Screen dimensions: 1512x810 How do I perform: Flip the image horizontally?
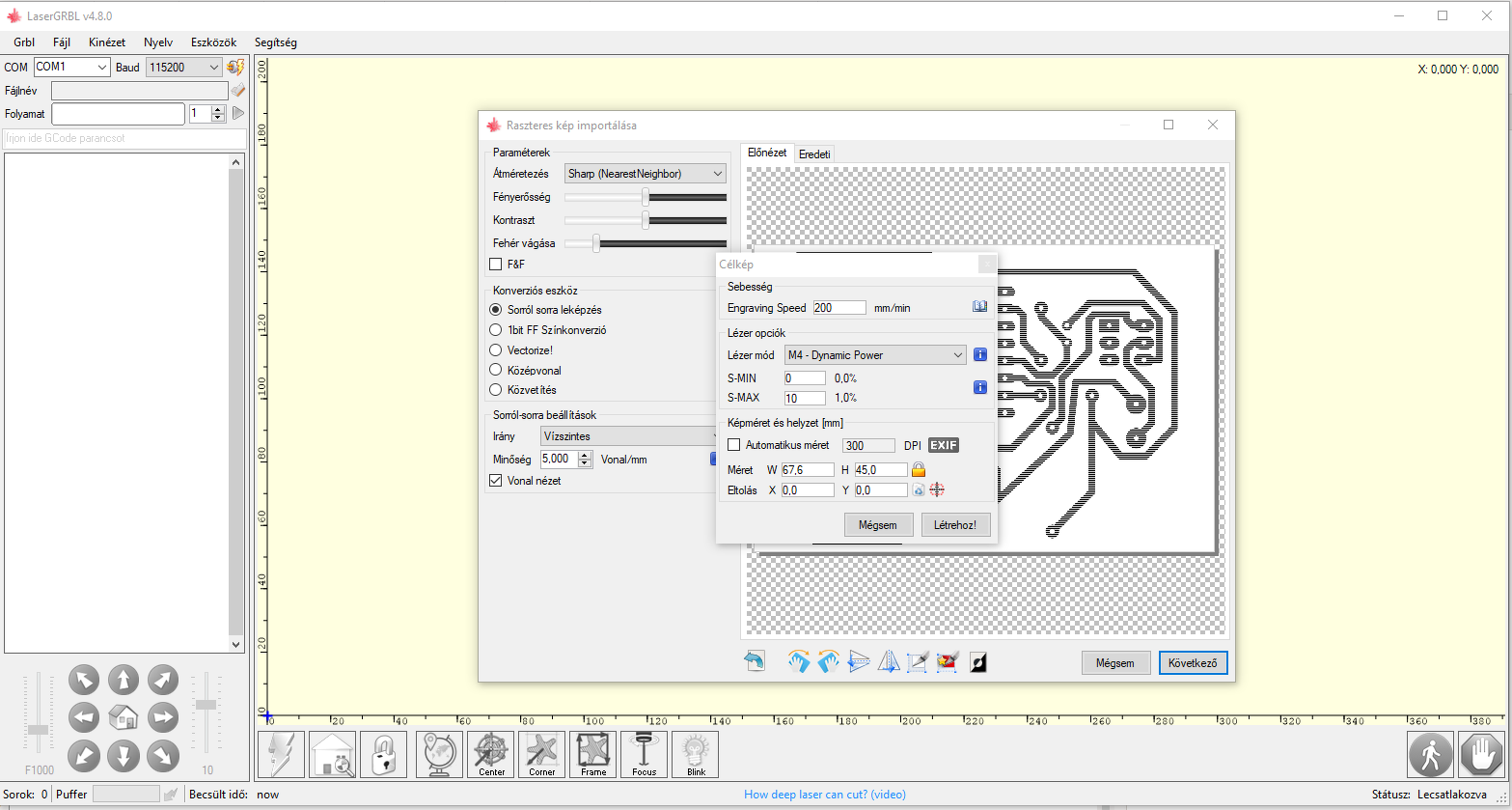pyautogui.click(x=889, y=662)
